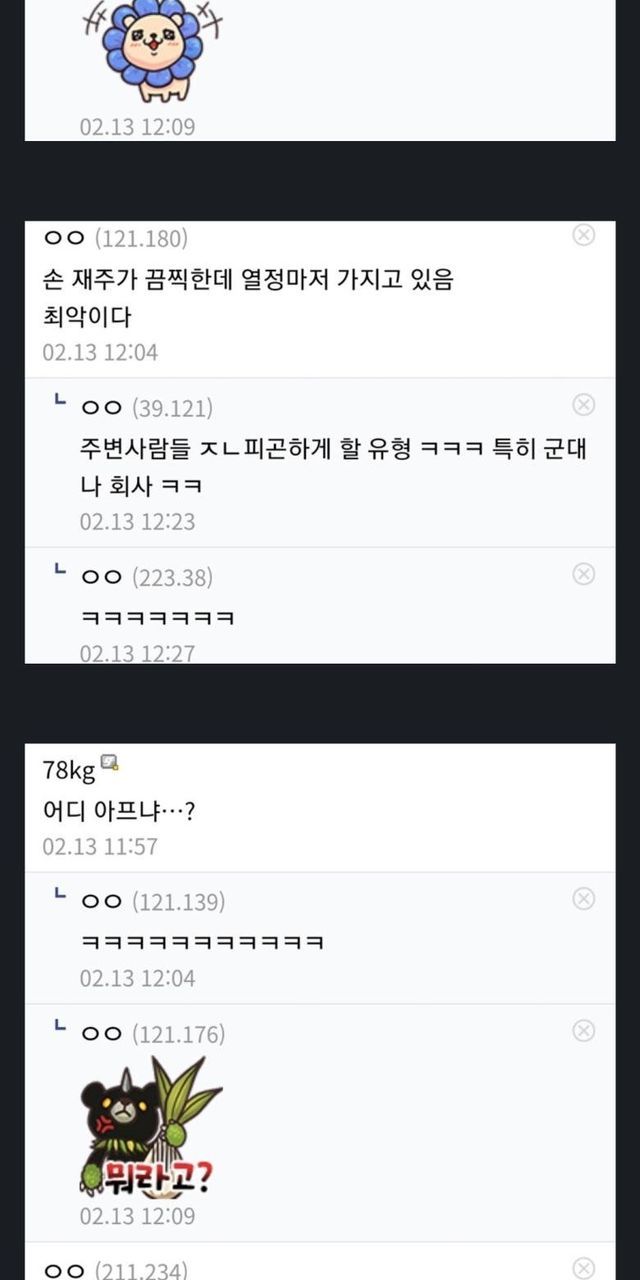Reply to the comment '손 재주가 끔찍한데'
This screenshot has height=1280, width=640.
(248, 280)
